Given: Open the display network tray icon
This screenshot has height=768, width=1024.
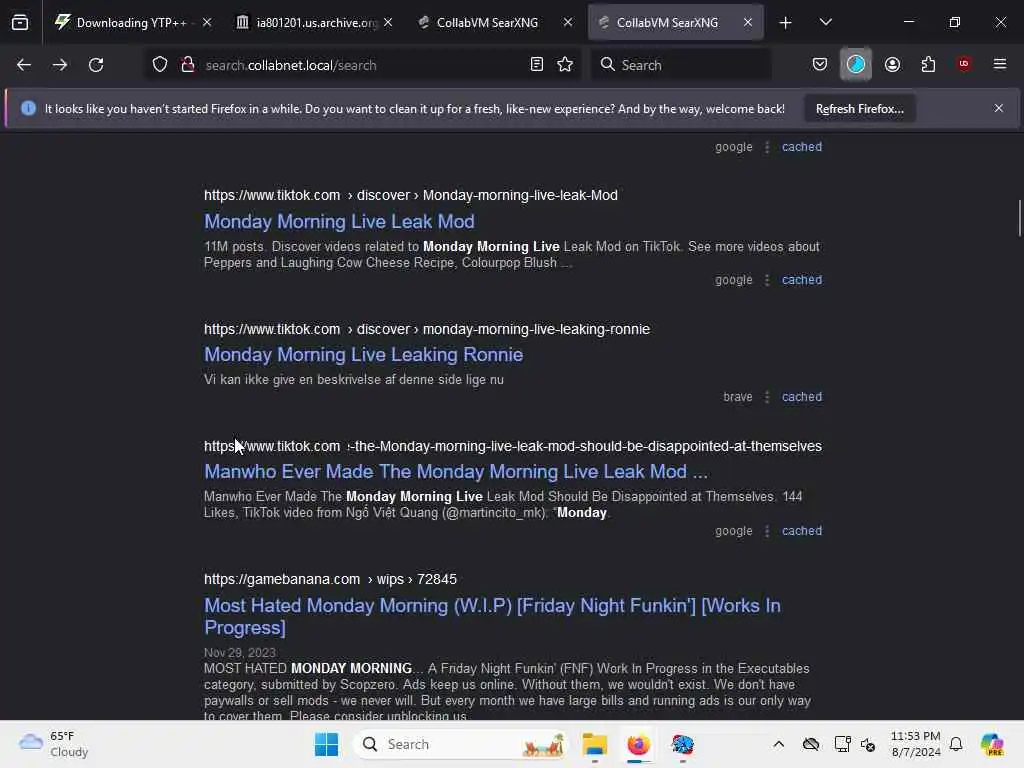Looking at the screenshot, I should (x=842, y=744).
